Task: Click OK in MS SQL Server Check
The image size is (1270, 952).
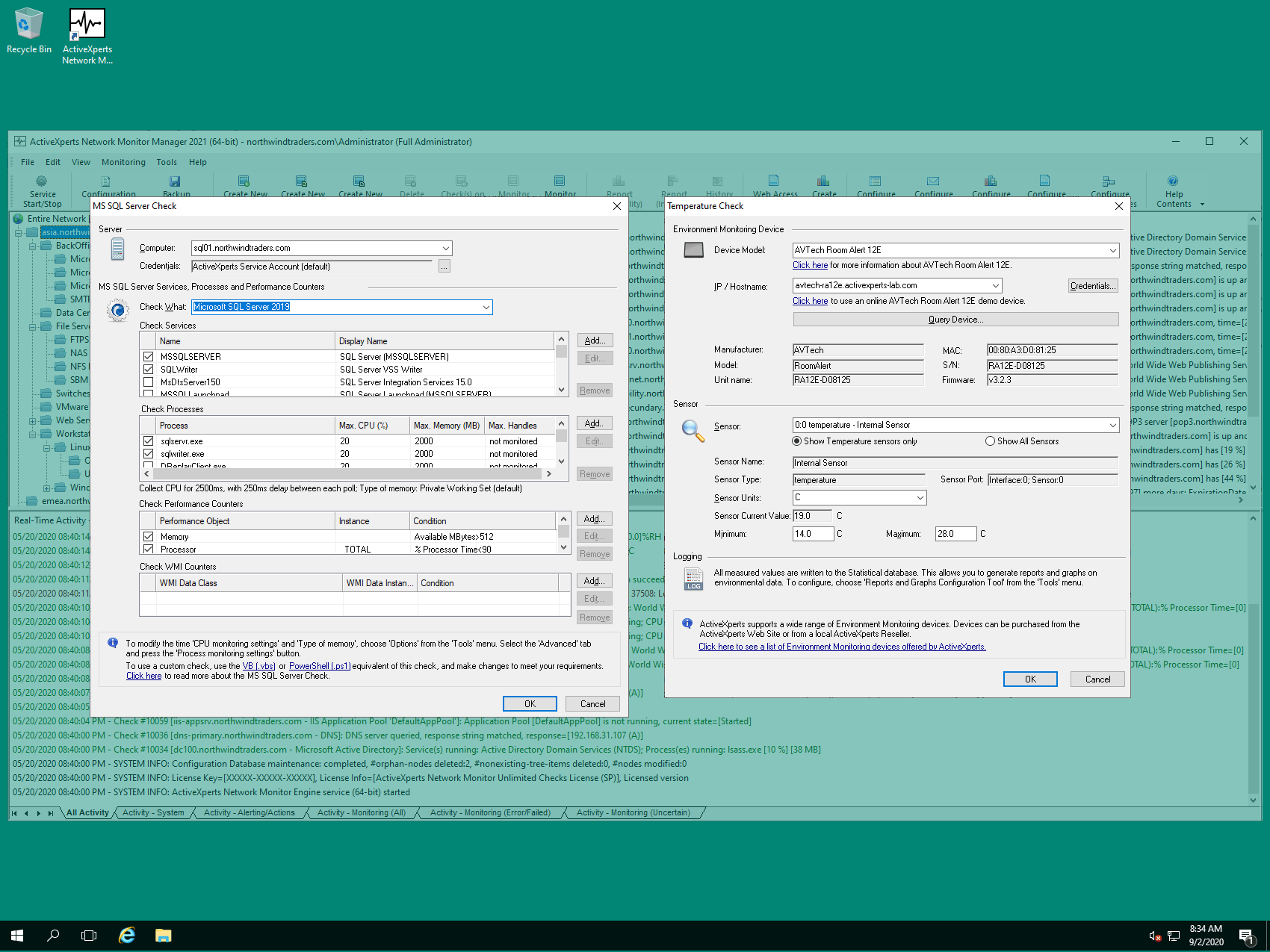Action: coord(530,704)
